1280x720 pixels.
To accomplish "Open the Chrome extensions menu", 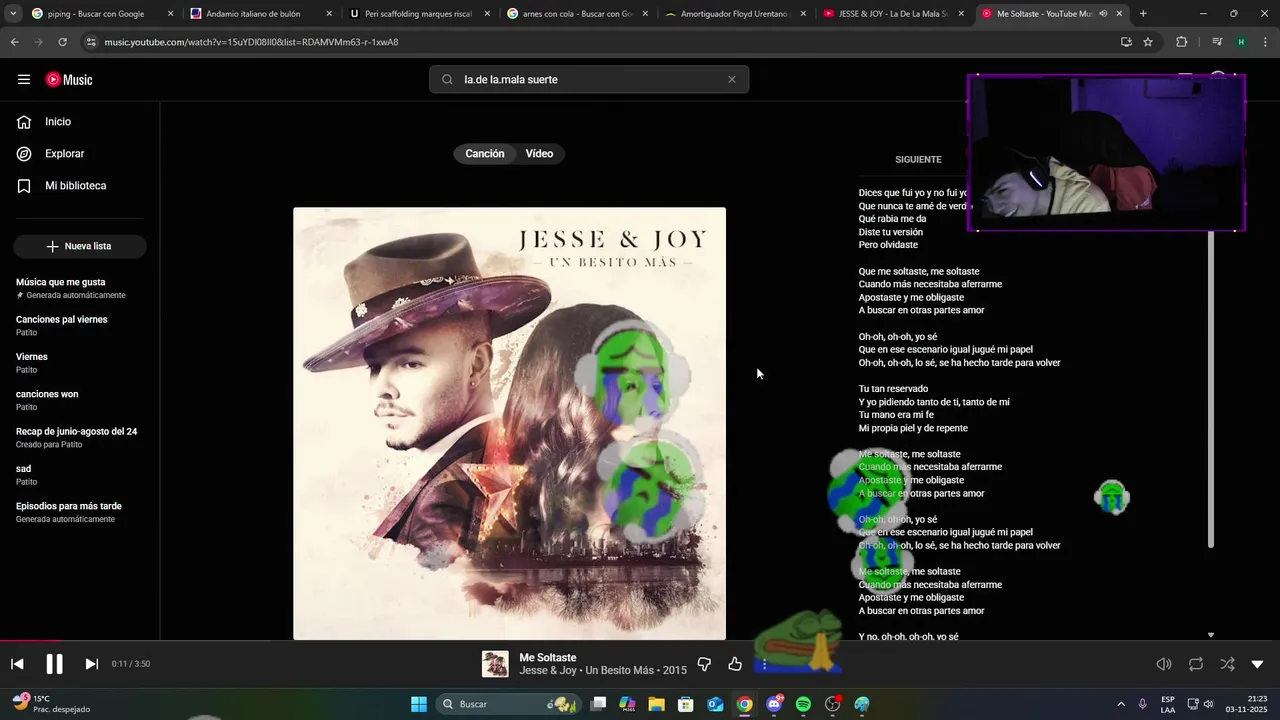I will (1181, 42).
